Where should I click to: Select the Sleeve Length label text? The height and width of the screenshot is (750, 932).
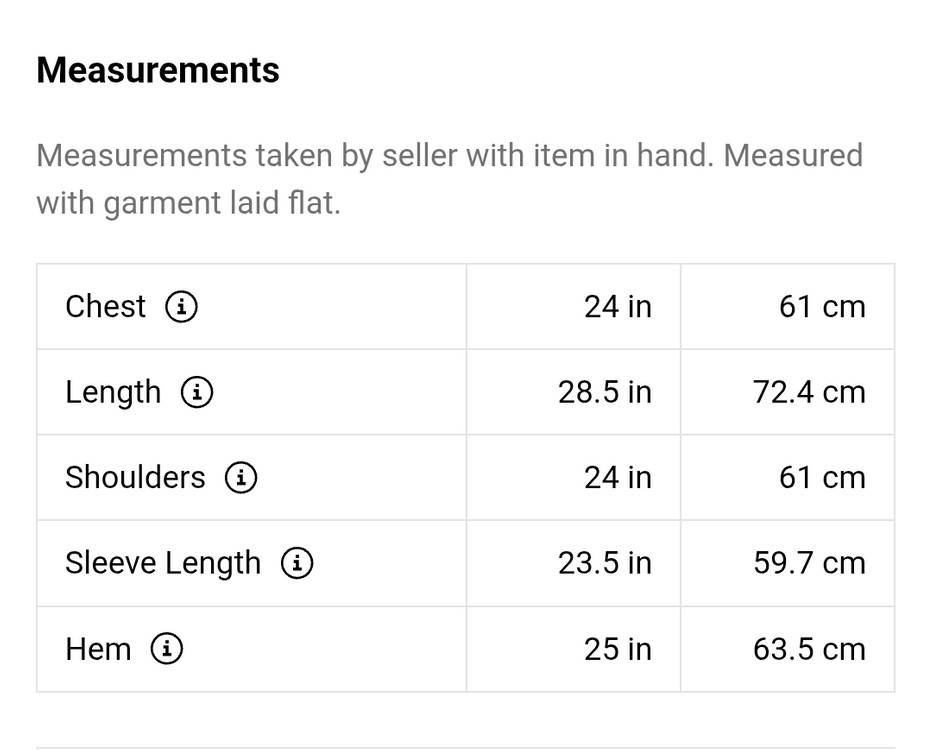point(162,564)
